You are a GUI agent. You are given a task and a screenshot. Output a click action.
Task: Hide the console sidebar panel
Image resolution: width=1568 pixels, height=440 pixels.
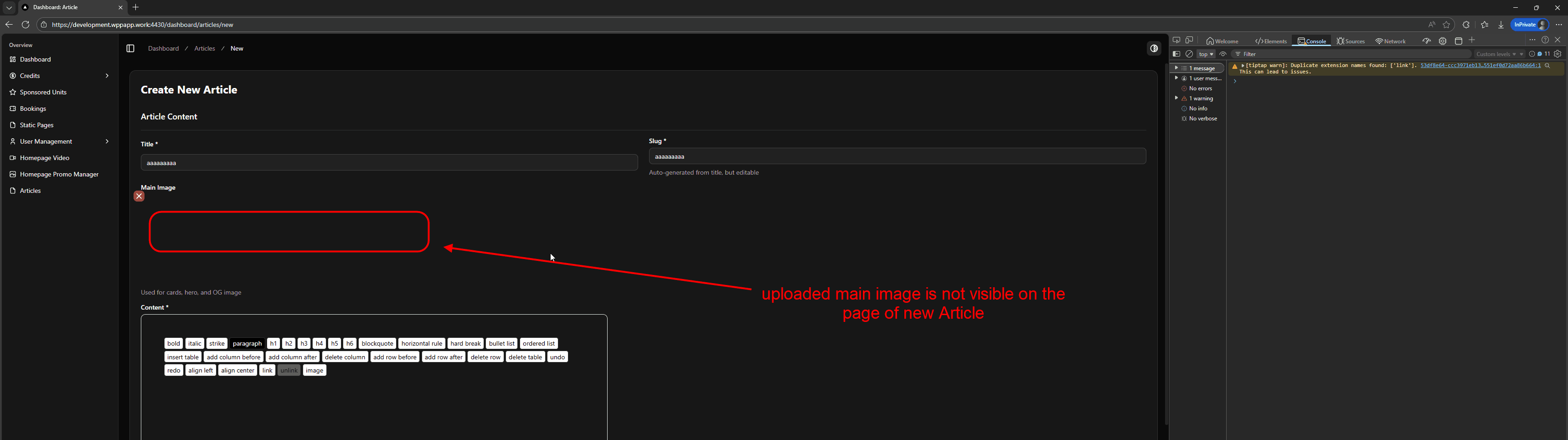tap(1176, 54)
